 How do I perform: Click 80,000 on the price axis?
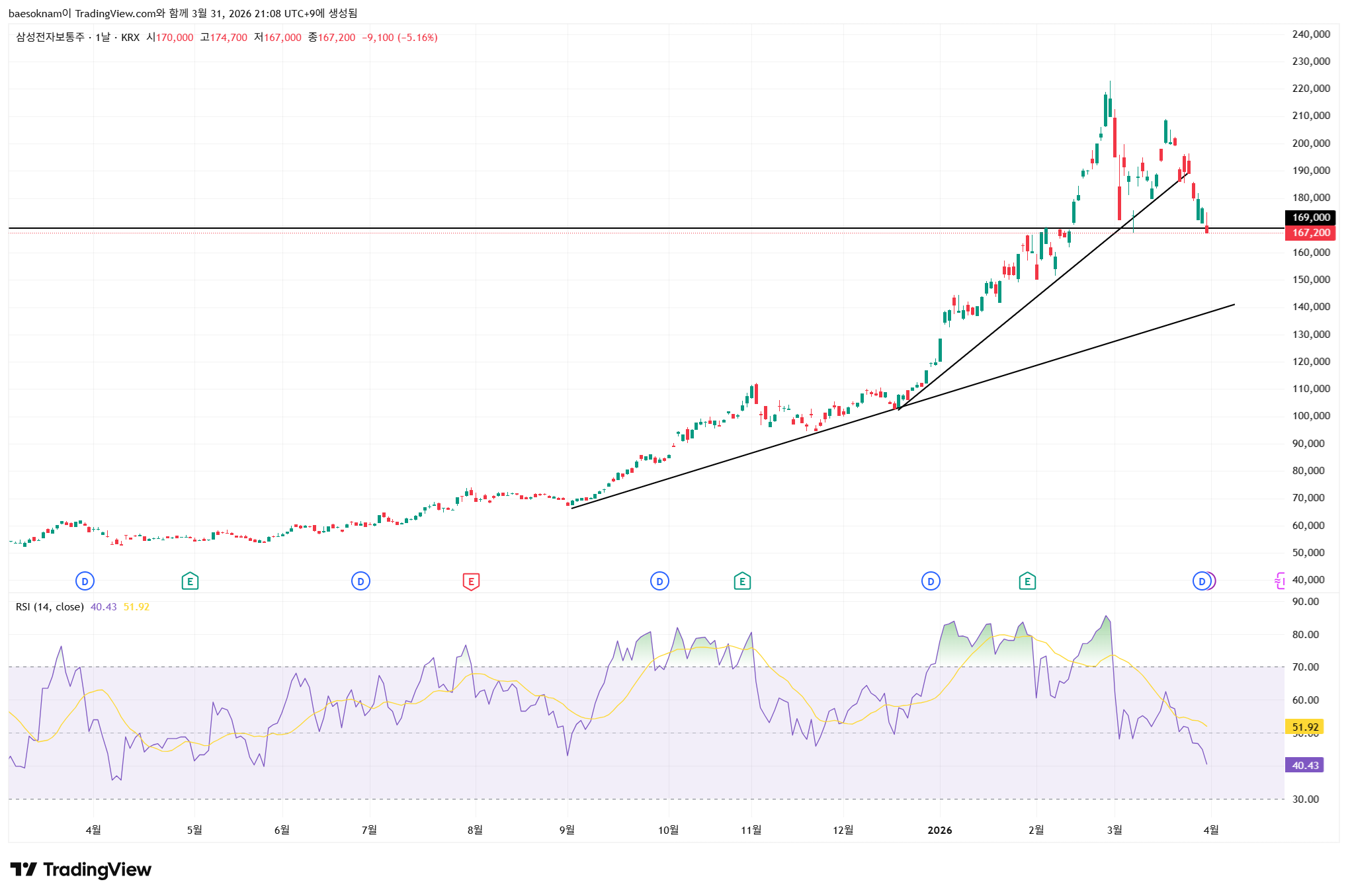tap(1308, 471)
